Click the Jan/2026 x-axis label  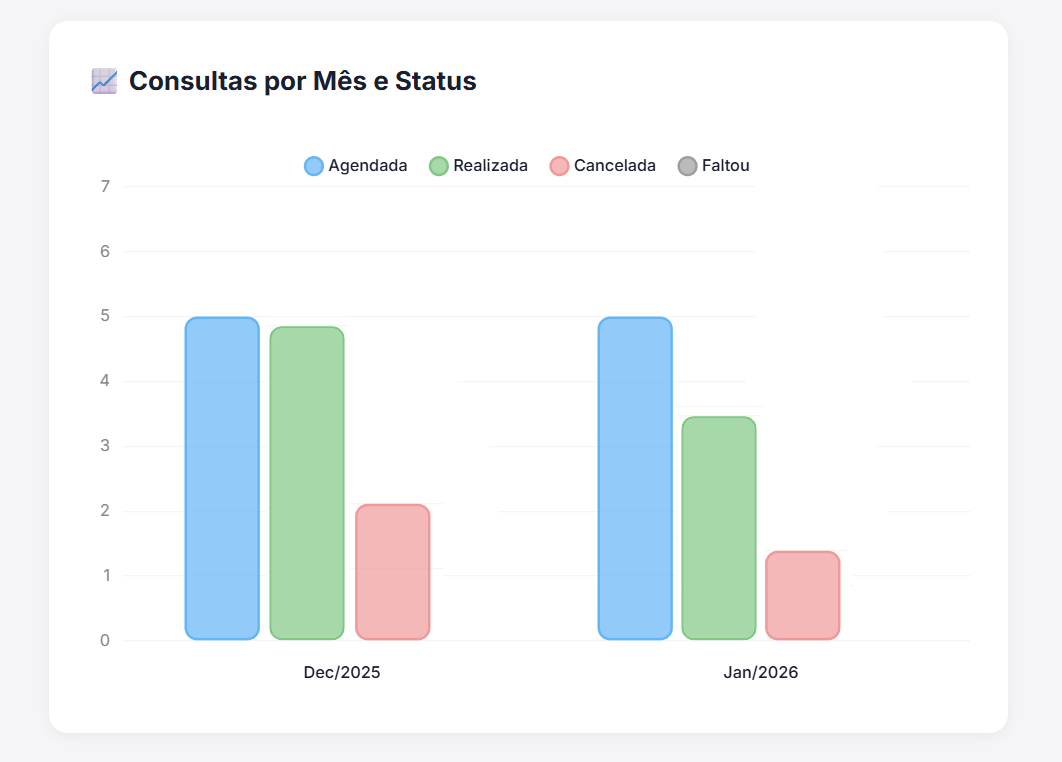(761, 673)
